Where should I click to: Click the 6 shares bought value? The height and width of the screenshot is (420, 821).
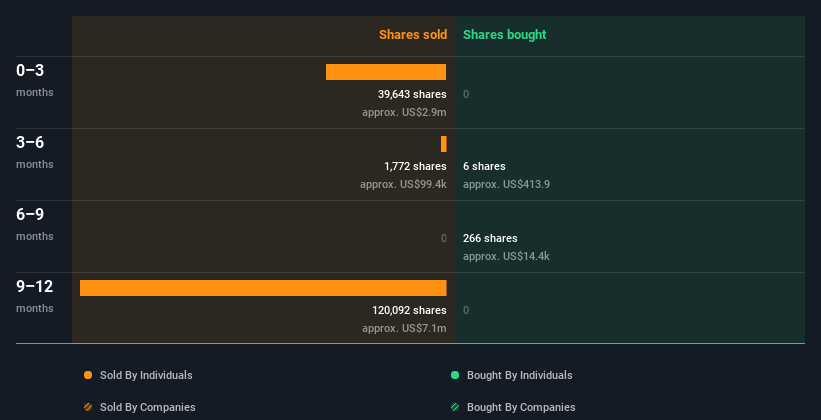[484, 166]
